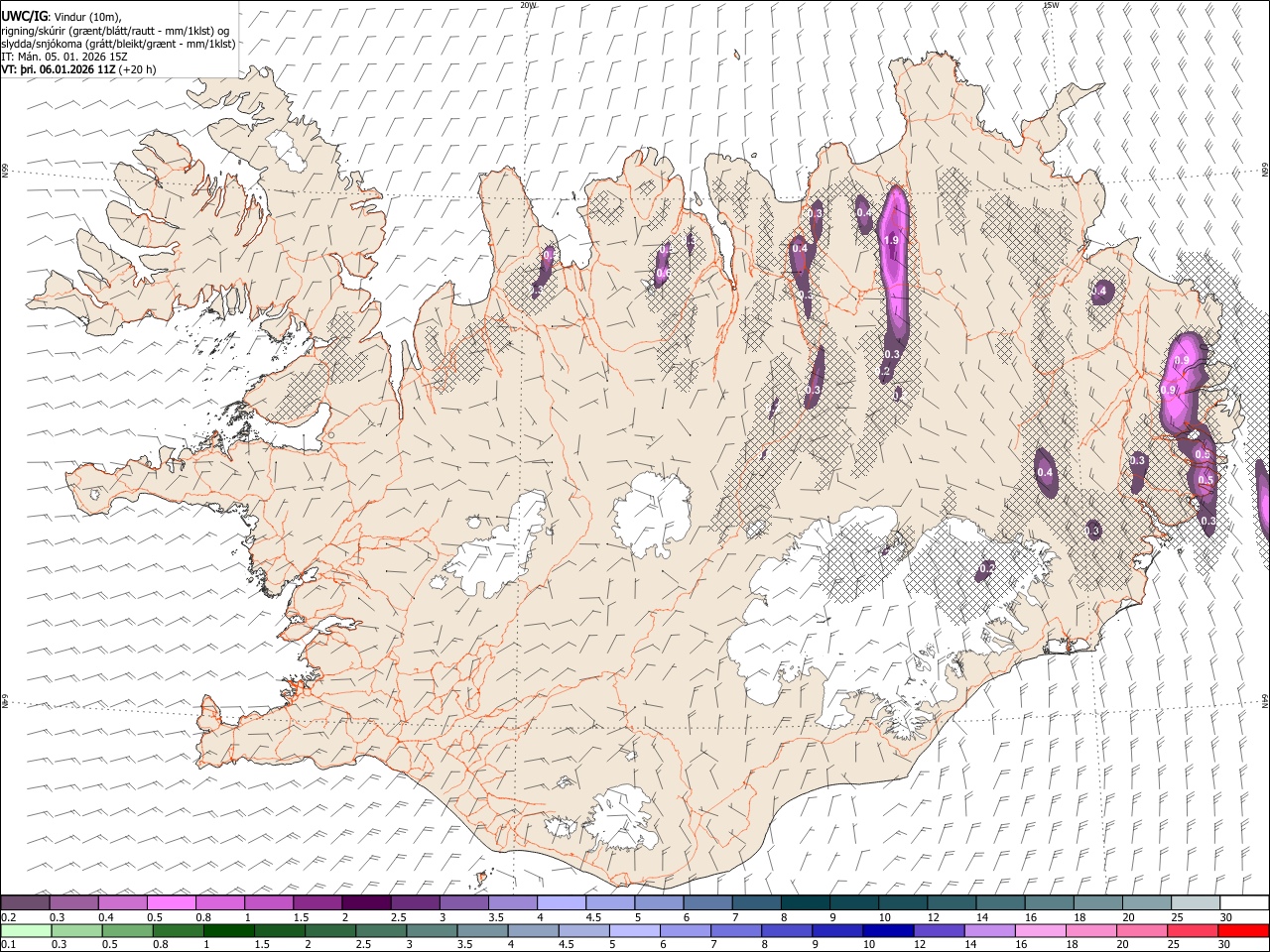The height and width of the screenshot is (952, 1270).
Task: Select upper legend swatch between 0.2 and 0.3
Action: pyautogui.click(x=25, y=903)
